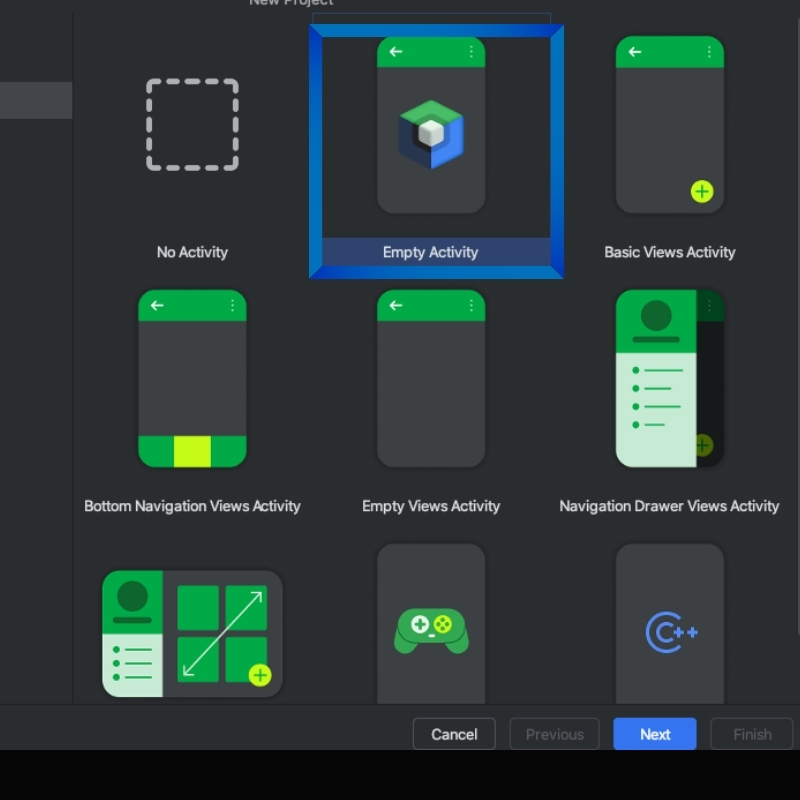
Task: Click the Previous button
Action: point(555,734)
